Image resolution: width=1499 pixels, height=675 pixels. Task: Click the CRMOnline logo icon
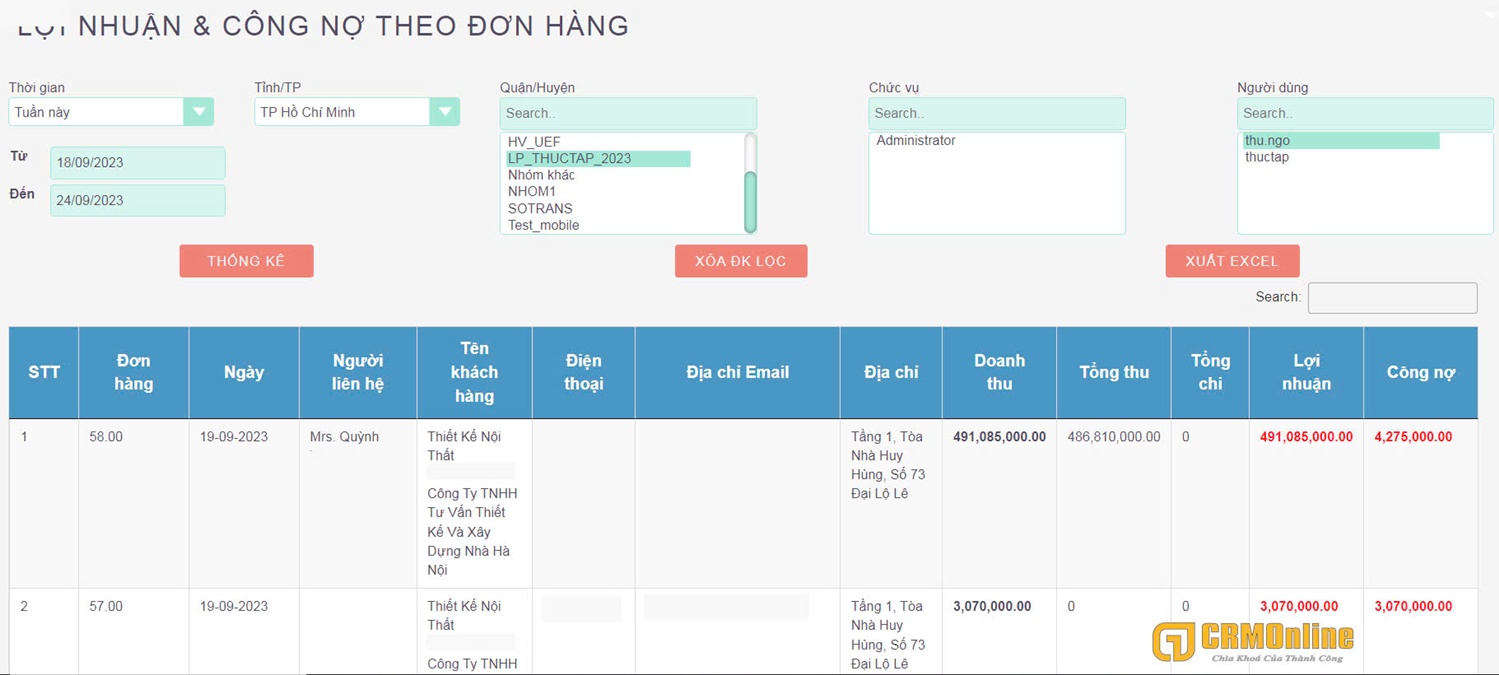(1173, 641)
